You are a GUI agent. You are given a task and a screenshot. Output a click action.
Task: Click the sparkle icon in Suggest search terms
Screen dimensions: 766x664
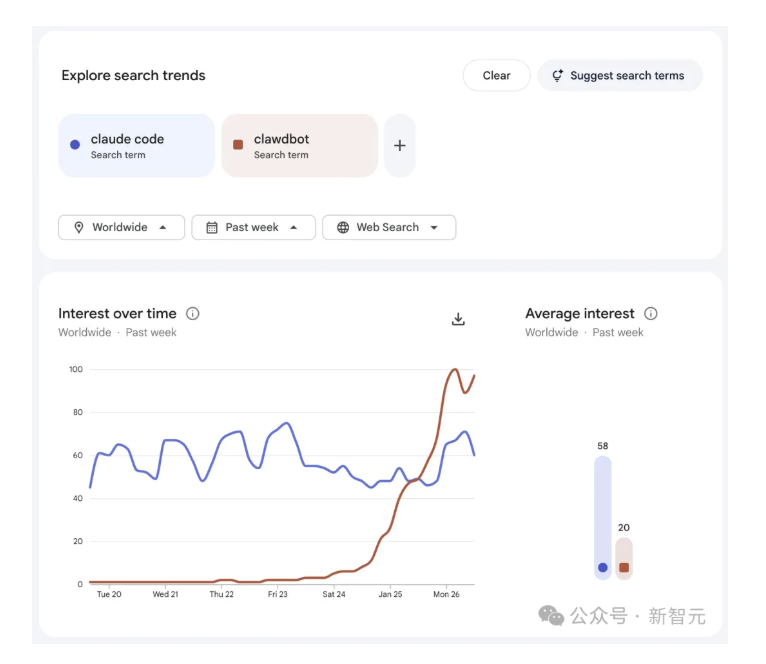pos(558,75)
